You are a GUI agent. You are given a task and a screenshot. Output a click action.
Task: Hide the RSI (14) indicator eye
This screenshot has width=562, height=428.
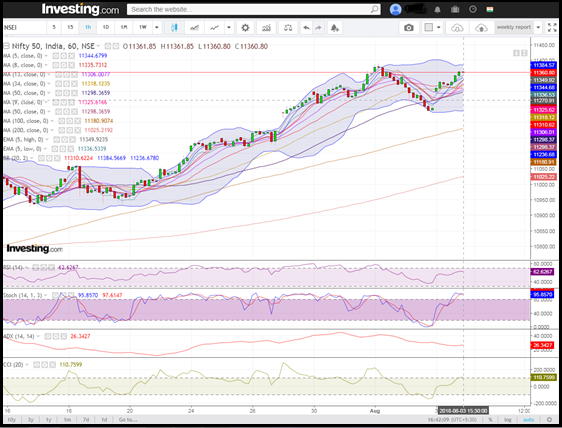(35, 267)
